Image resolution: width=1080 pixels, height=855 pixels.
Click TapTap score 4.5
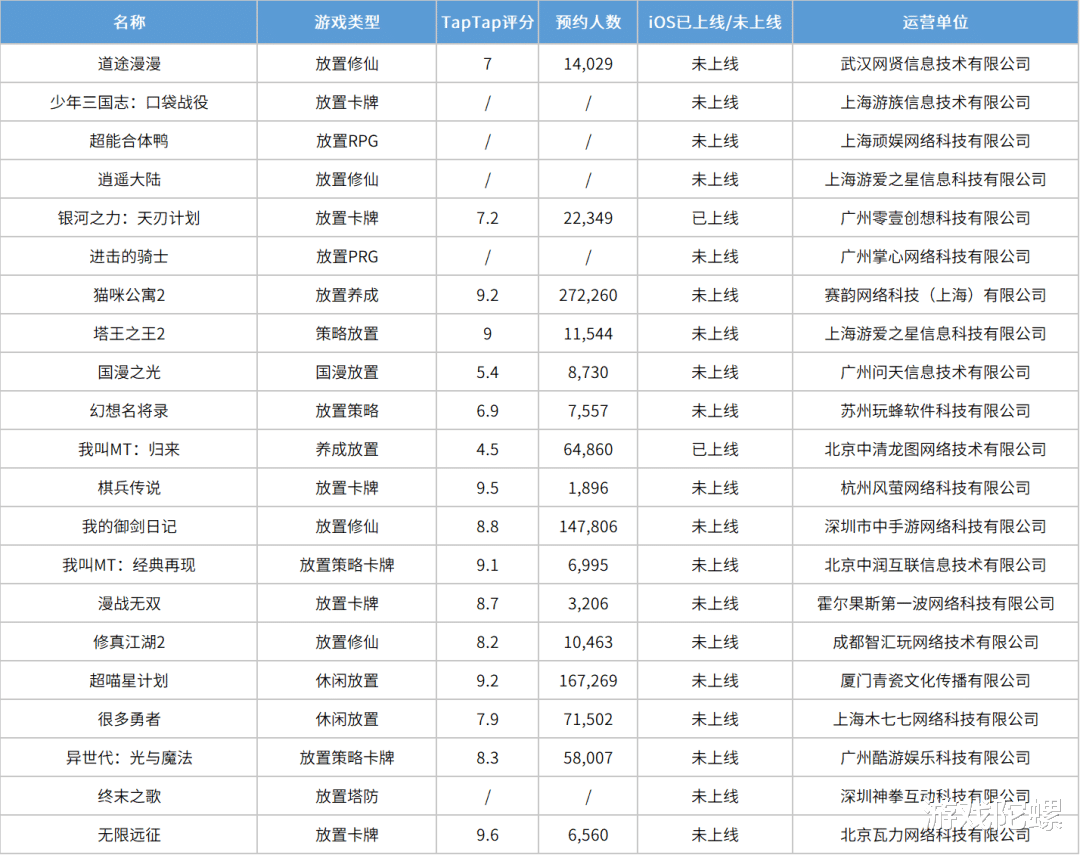(x=488, y=450)
